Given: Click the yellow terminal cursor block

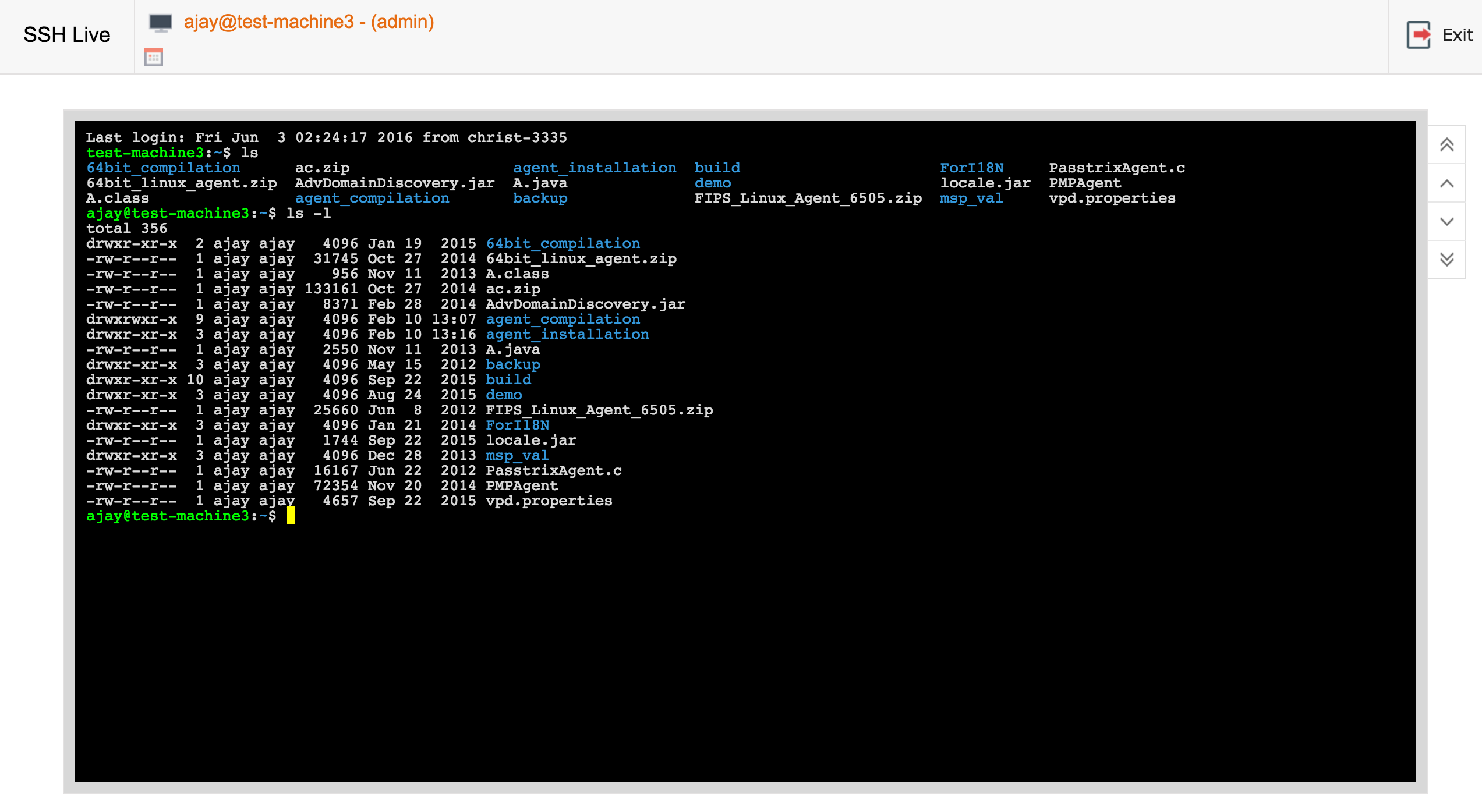Looking at the screenshot, I should (x=290, y=516).
